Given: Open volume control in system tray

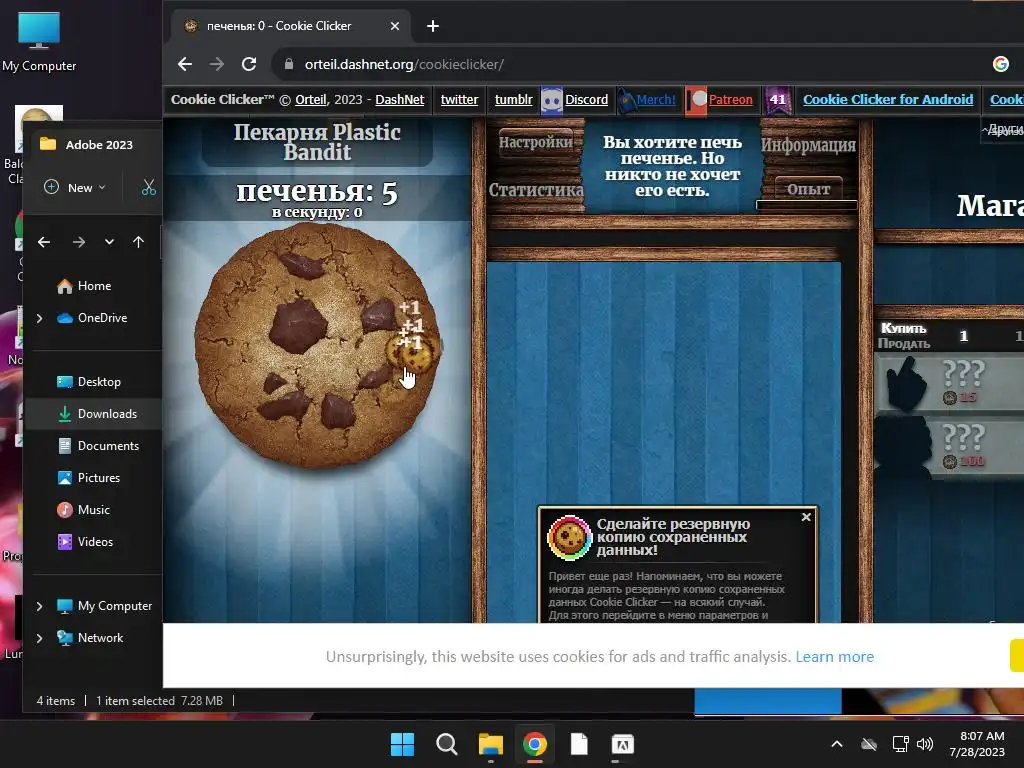Looking at the screenshot, I should [x=925, y=744].
